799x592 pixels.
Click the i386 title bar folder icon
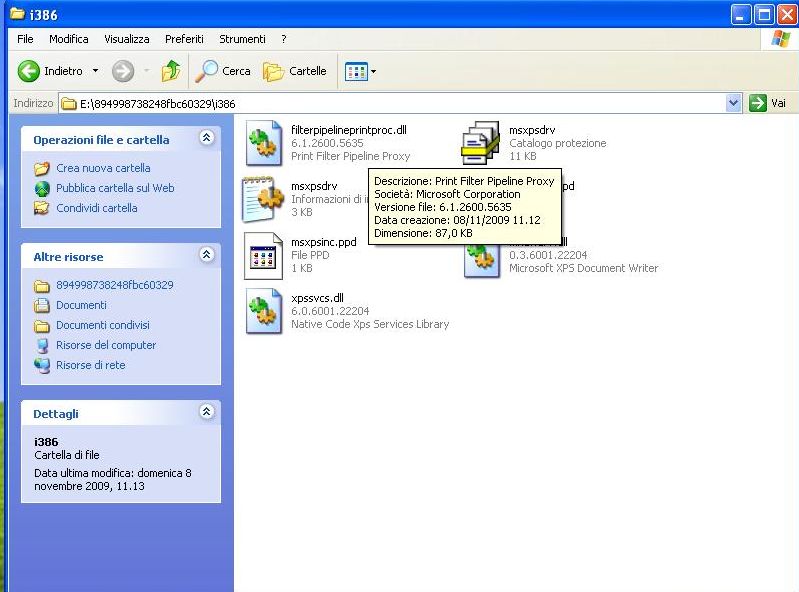coord(17,14)
